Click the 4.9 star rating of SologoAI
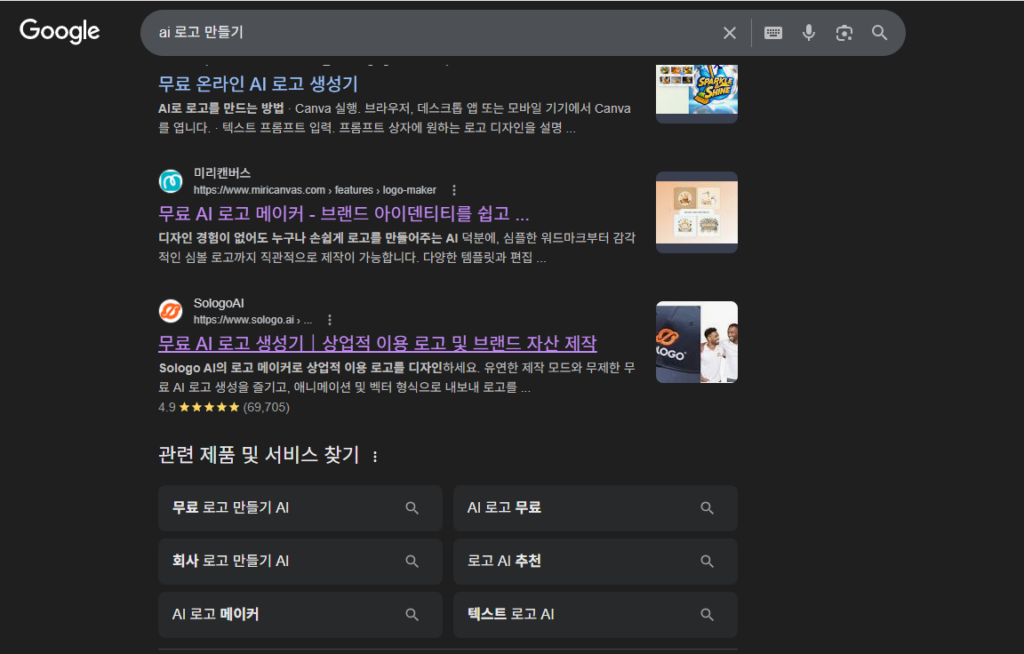Screen dimensions: 1024x654 pyautogui.click(x=224, y=407)
